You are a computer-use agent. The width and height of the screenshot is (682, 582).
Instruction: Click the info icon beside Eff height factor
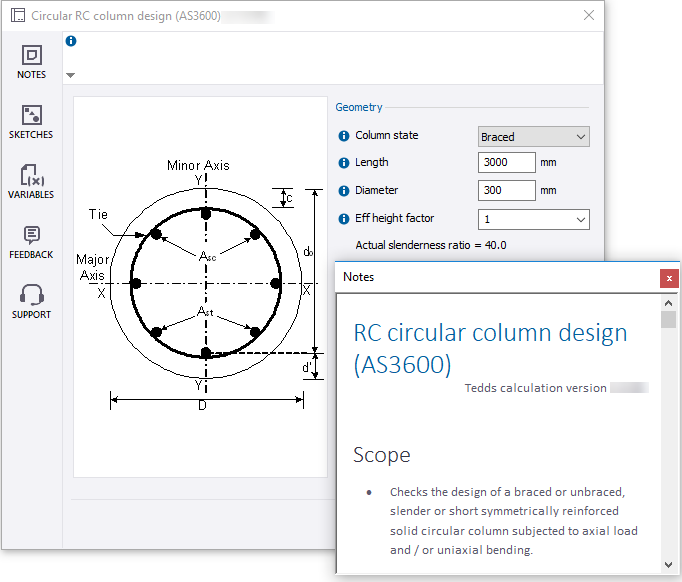[344, 219]
